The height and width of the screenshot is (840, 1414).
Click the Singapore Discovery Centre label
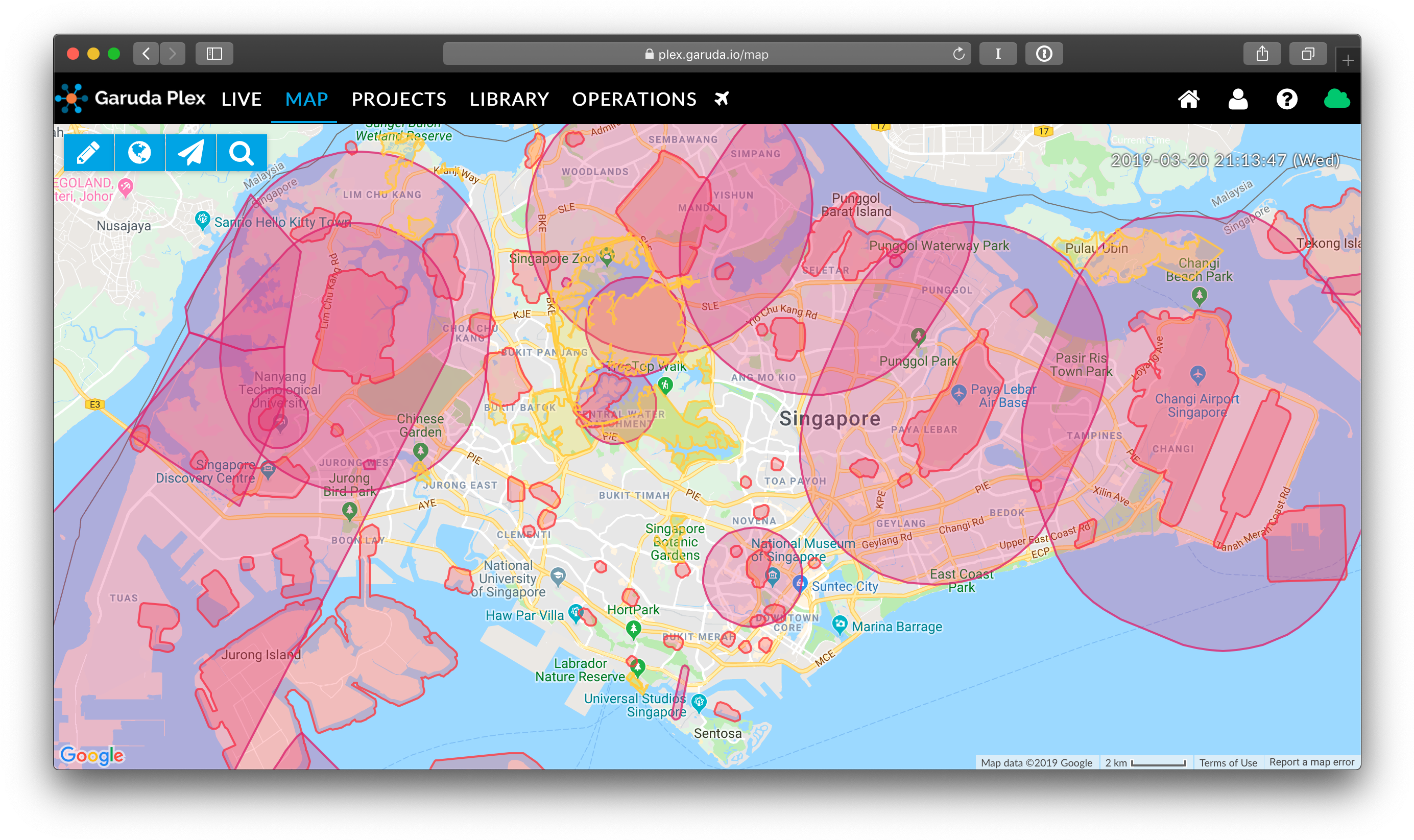(x=205, y=471)
